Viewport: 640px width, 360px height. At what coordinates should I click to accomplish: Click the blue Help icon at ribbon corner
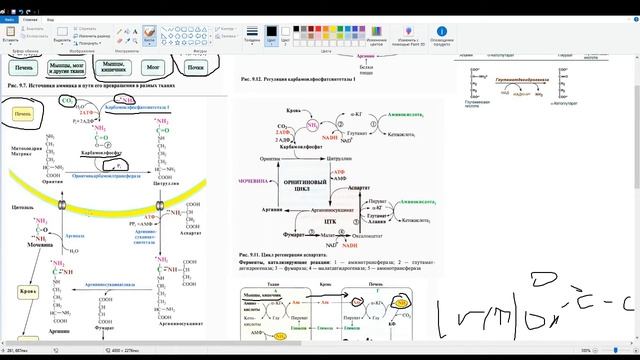click(x=636, y=19)
